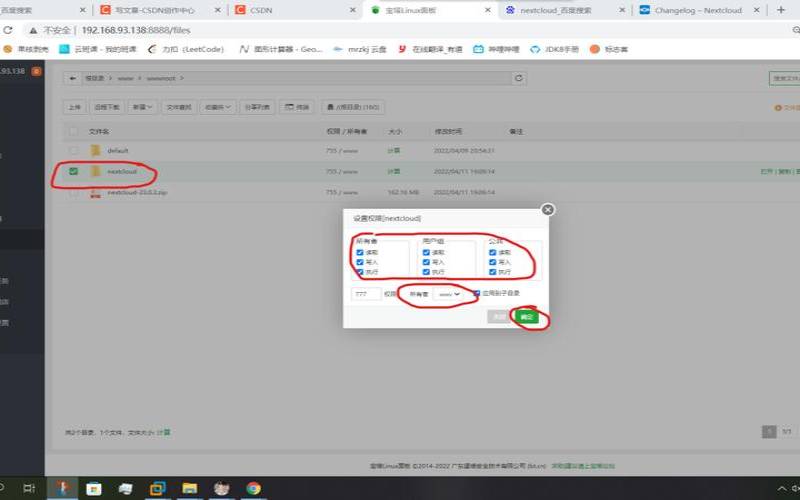Calculate size for the default folder
This screenshot has height=500, width=800.
coord(393,151)
